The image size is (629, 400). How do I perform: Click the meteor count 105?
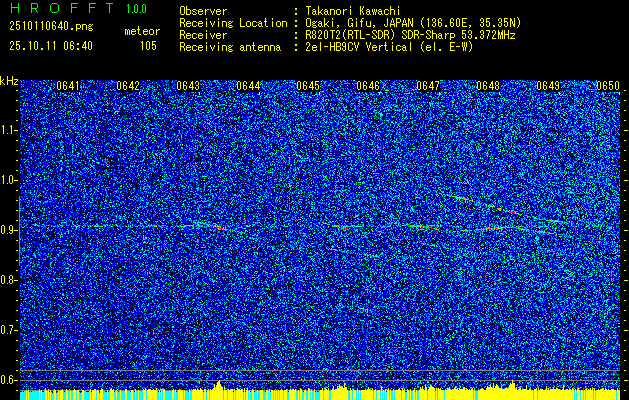click(148, 46)
